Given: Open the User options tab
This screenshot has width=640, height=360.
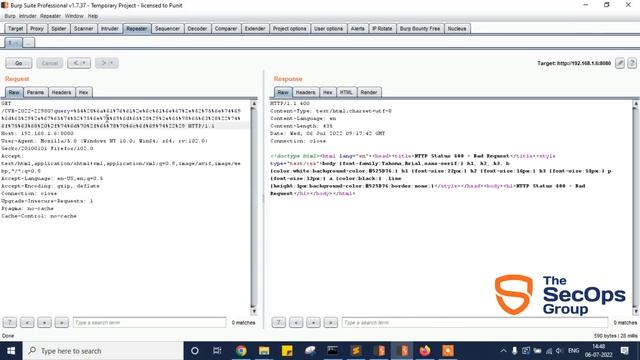Looking at the screenshot, I should point(328,29).
